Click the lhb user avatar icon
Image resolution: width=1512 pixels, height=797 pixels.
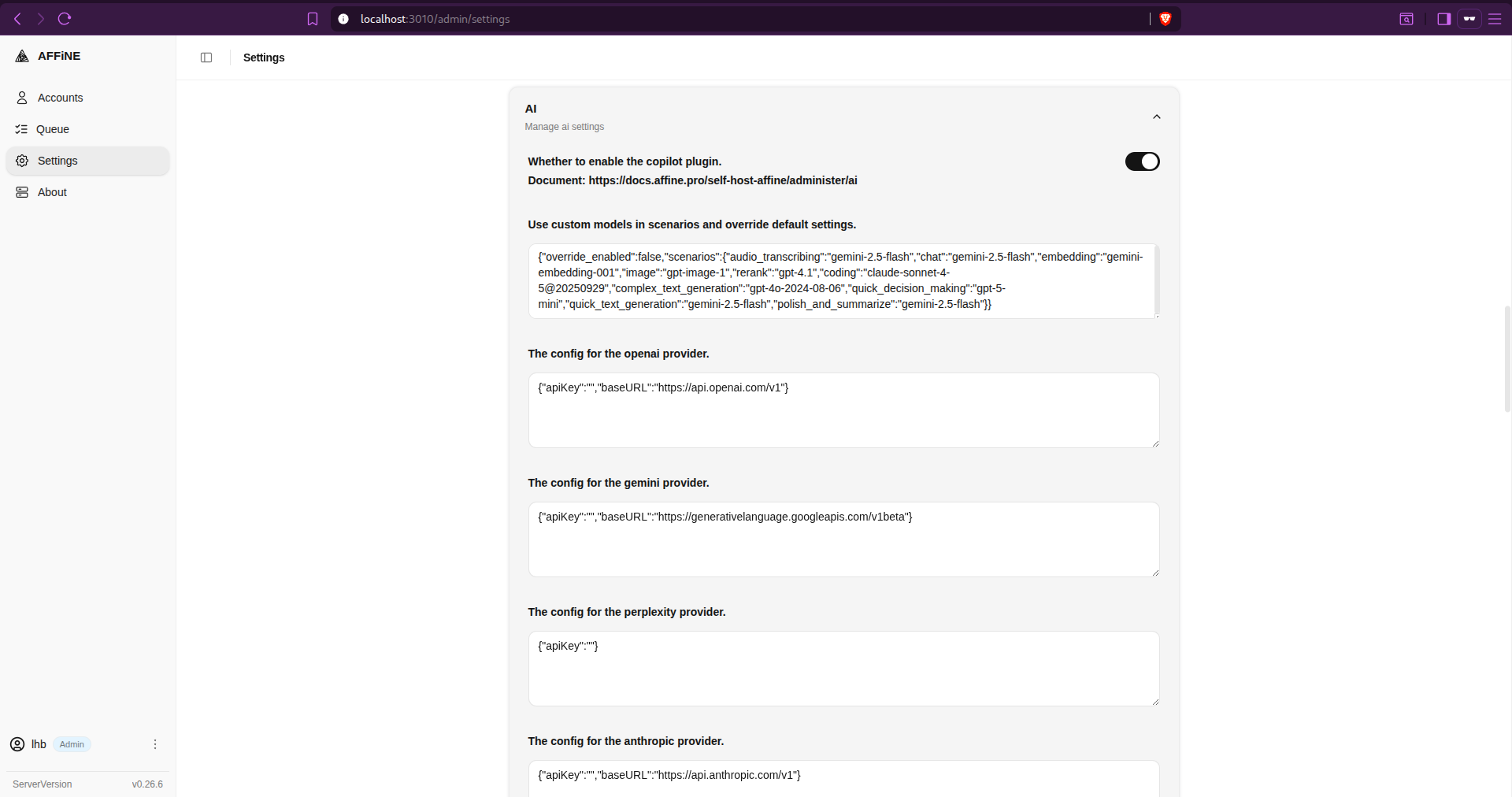(17, 744)
